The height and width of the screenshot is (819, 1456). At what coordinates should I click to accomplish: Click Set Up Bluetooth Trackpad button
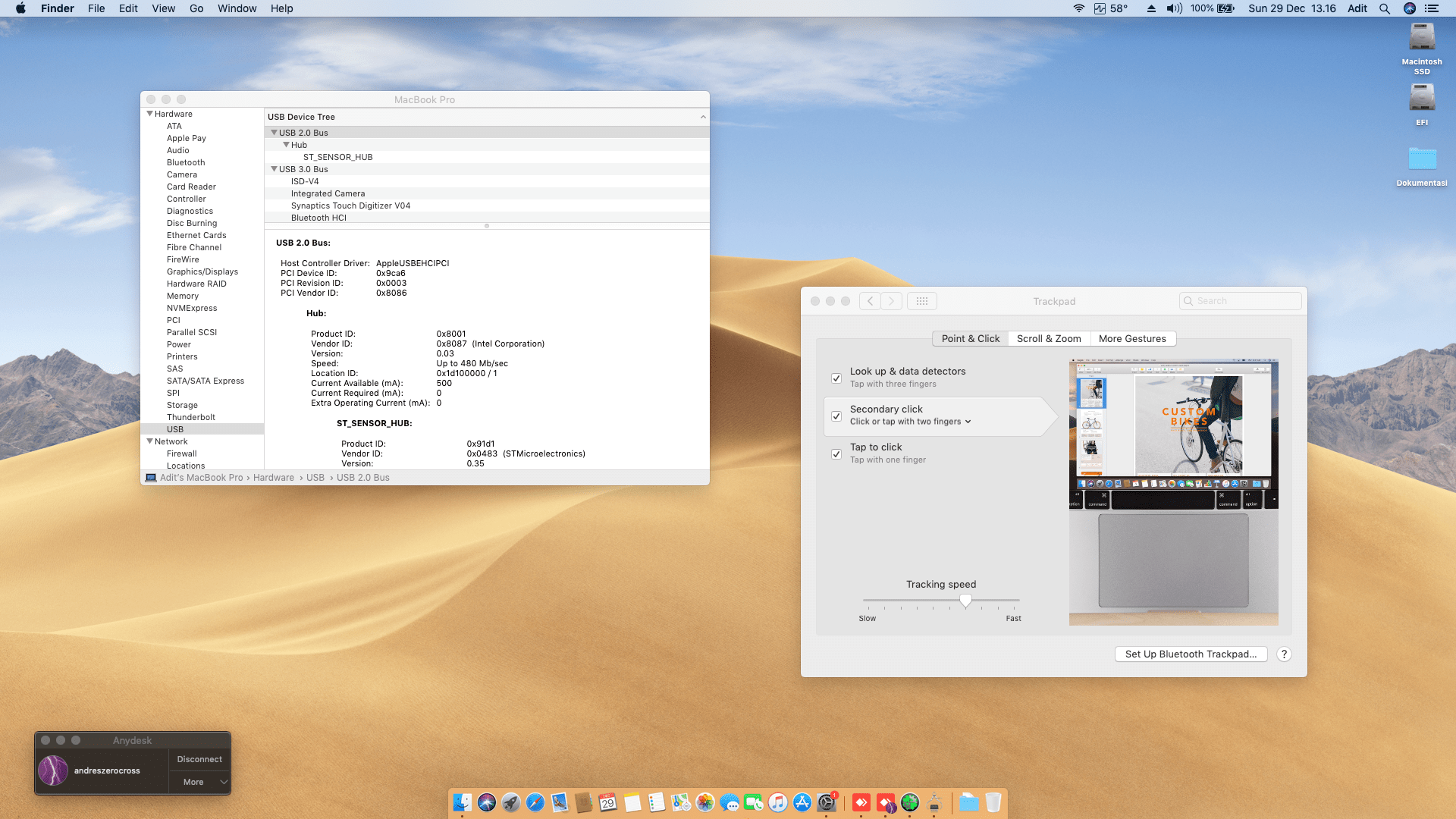point(1191,654)
